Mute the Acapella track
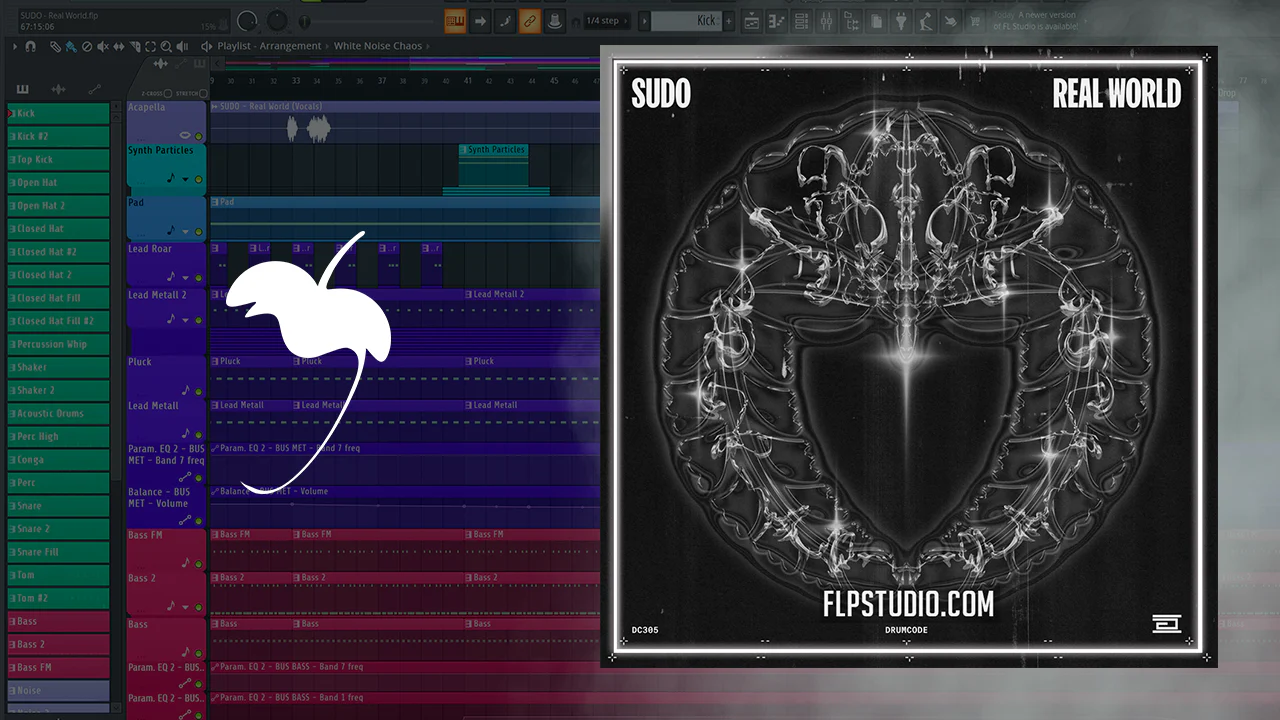The image size is (1280, 720). 199,136
